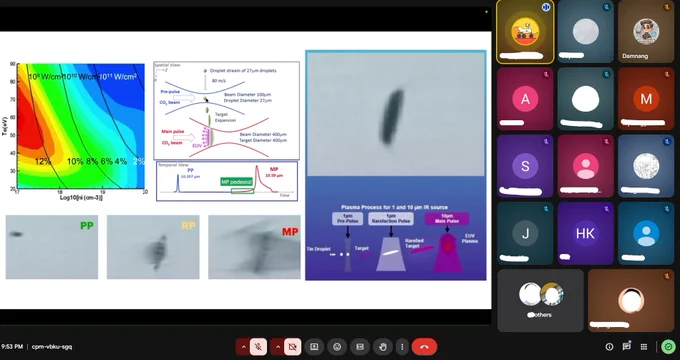680x360 pixels.
Task: Select Damnang's participant tile
Action: coord(646,32)
